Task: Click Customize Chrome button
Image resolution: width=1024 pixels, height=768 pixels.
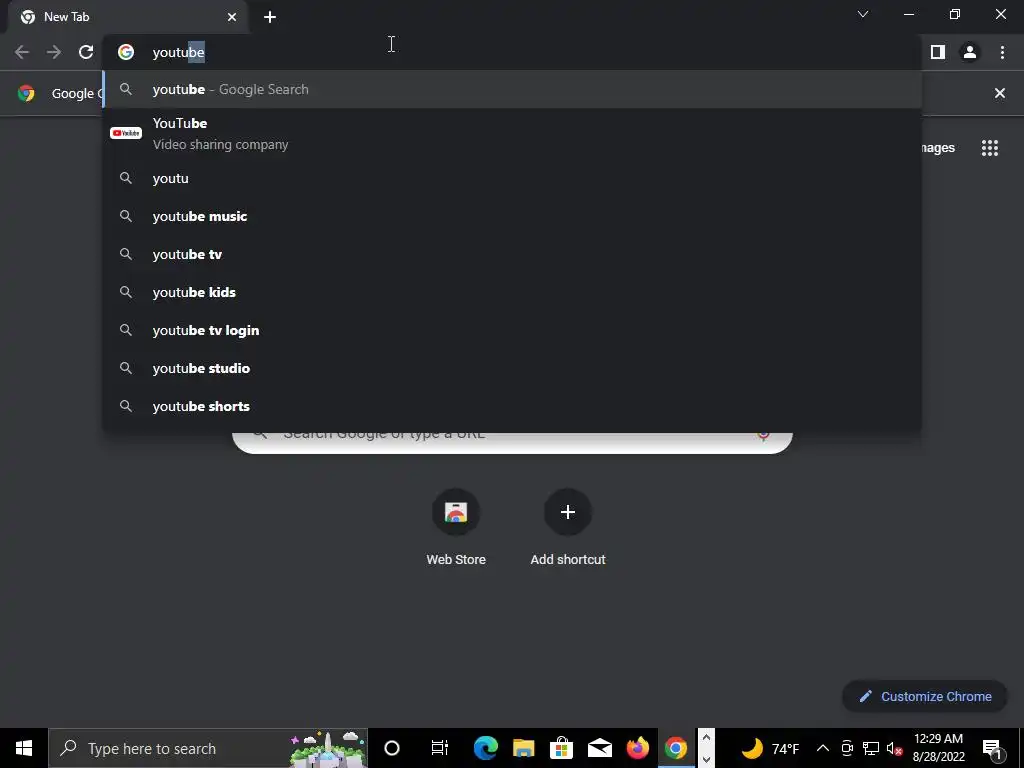Action: [x=925, y=696]
